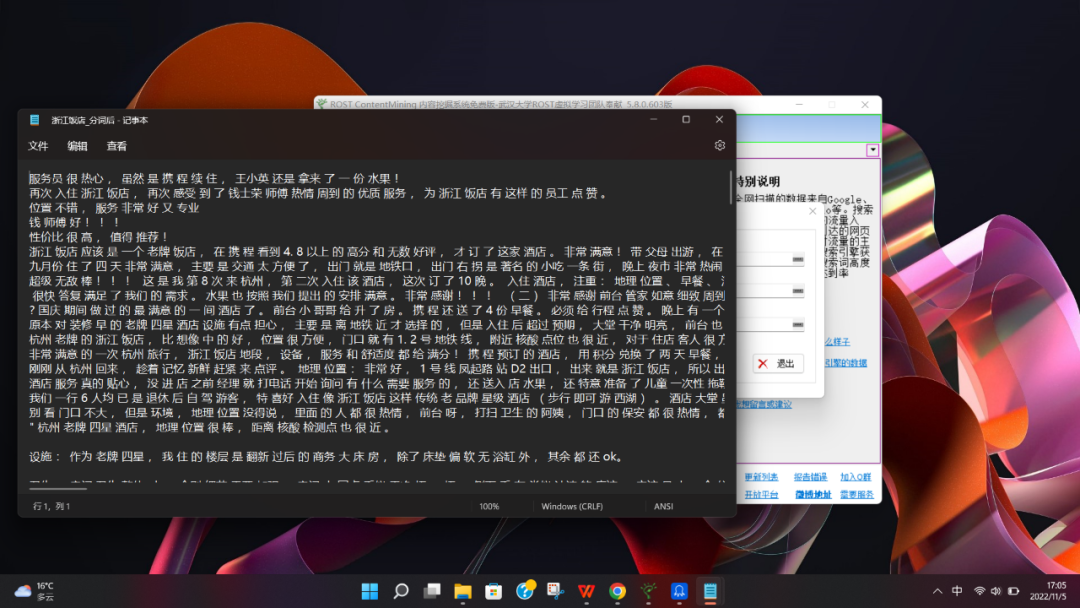This screenshot has width=1080, height=608.
Task: Click the line 钱 师傅 好！！！
Action: tap(75, 222)
